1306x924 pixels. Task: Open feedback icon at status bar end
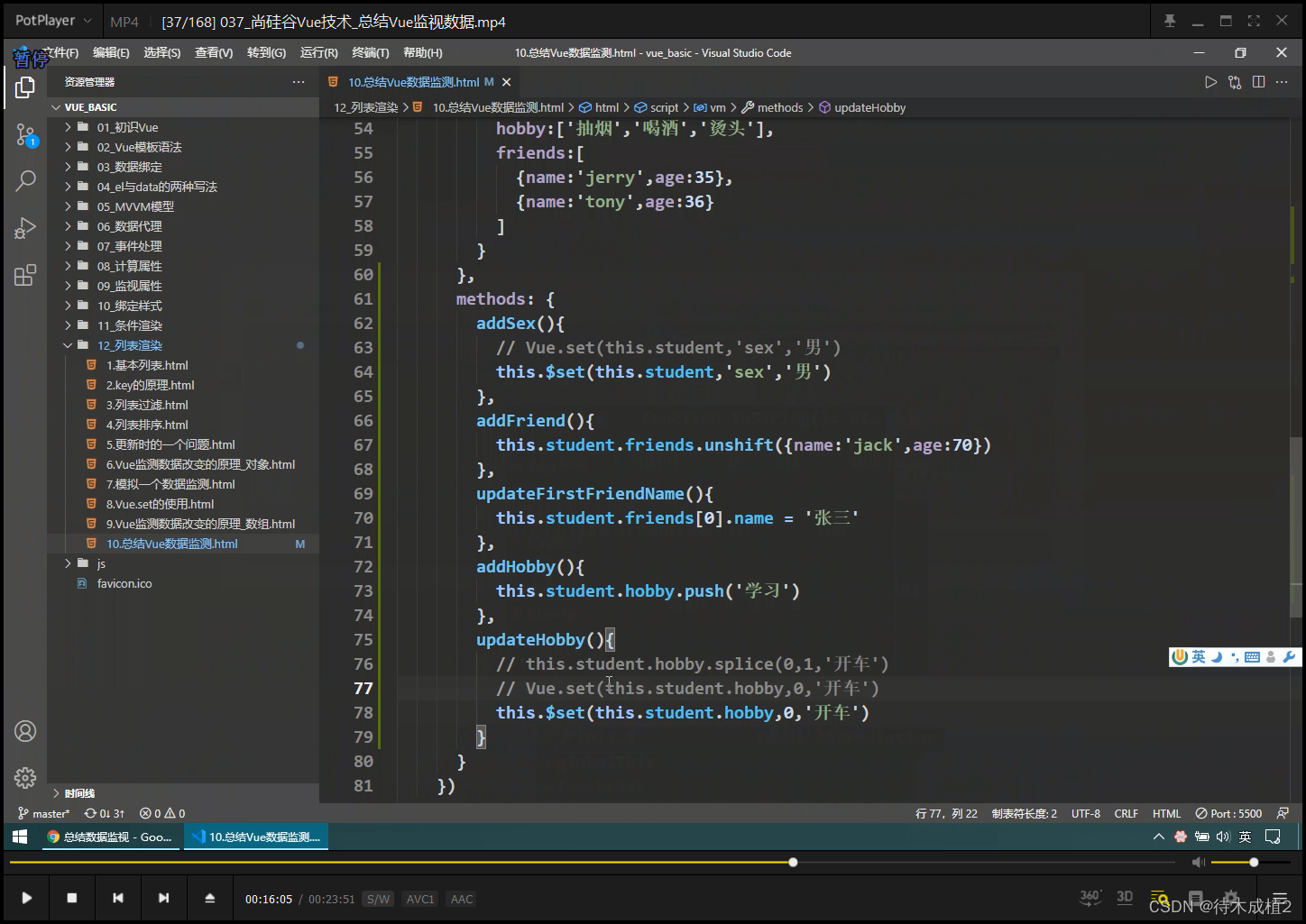pyautogui.click(x=1283, y=813)
